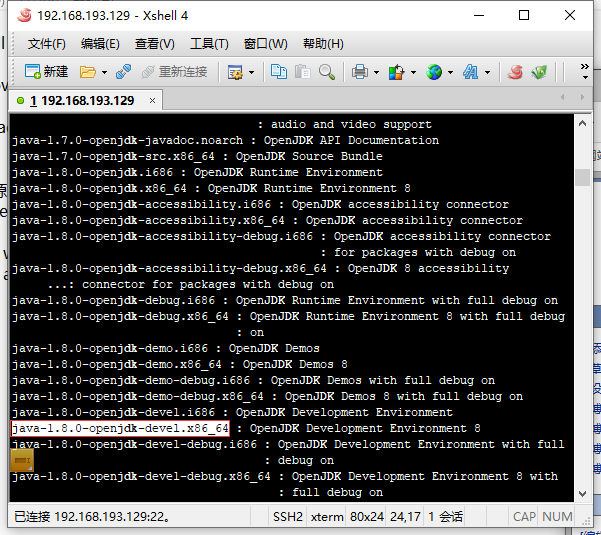Click java-1.8.0-openjdk.i686 line
601x535 pixels.
[x=197, y=172]
